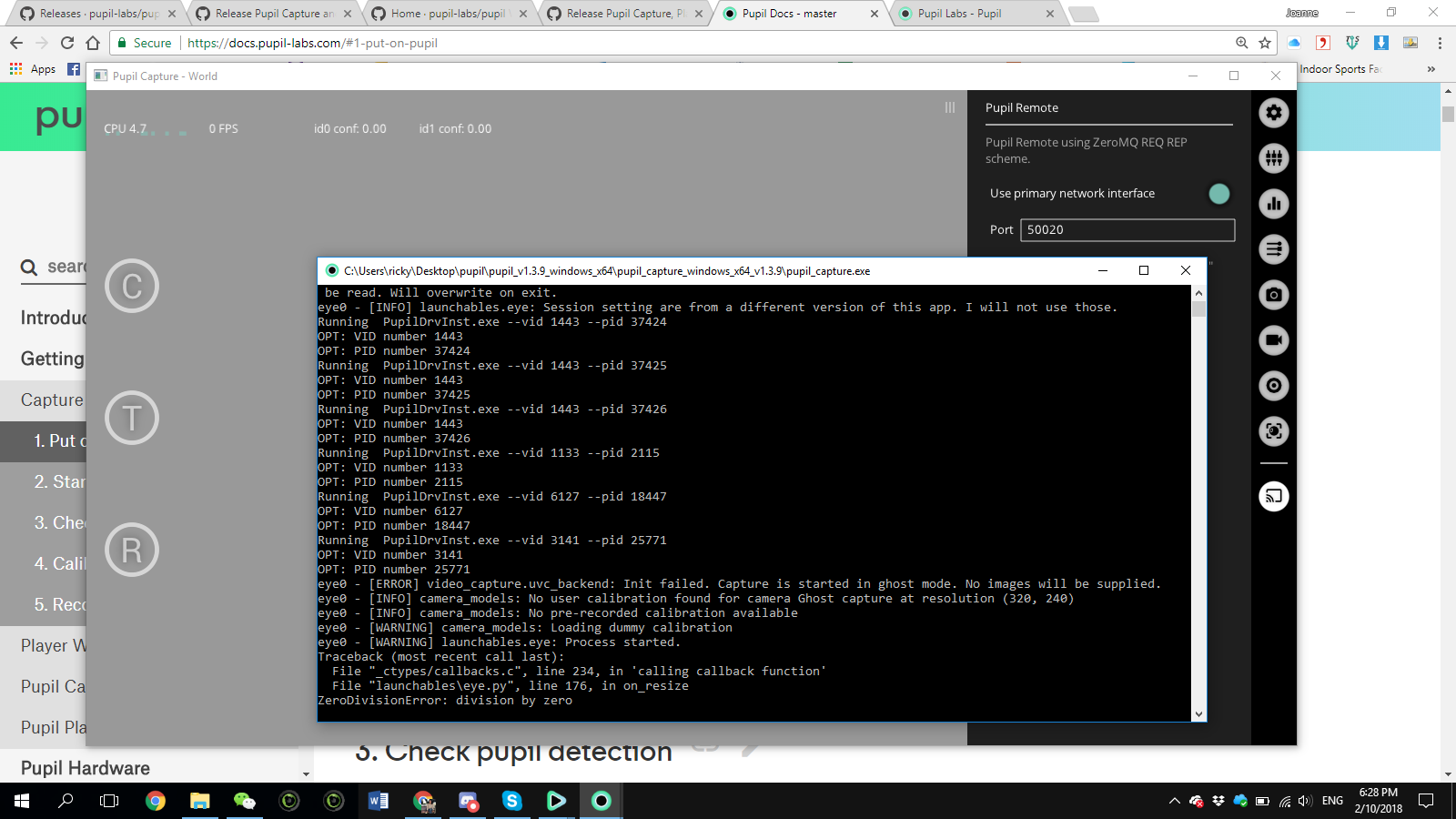Select the video camera icon in sidebar
Screen dimensions: 1456x819
1274,340
